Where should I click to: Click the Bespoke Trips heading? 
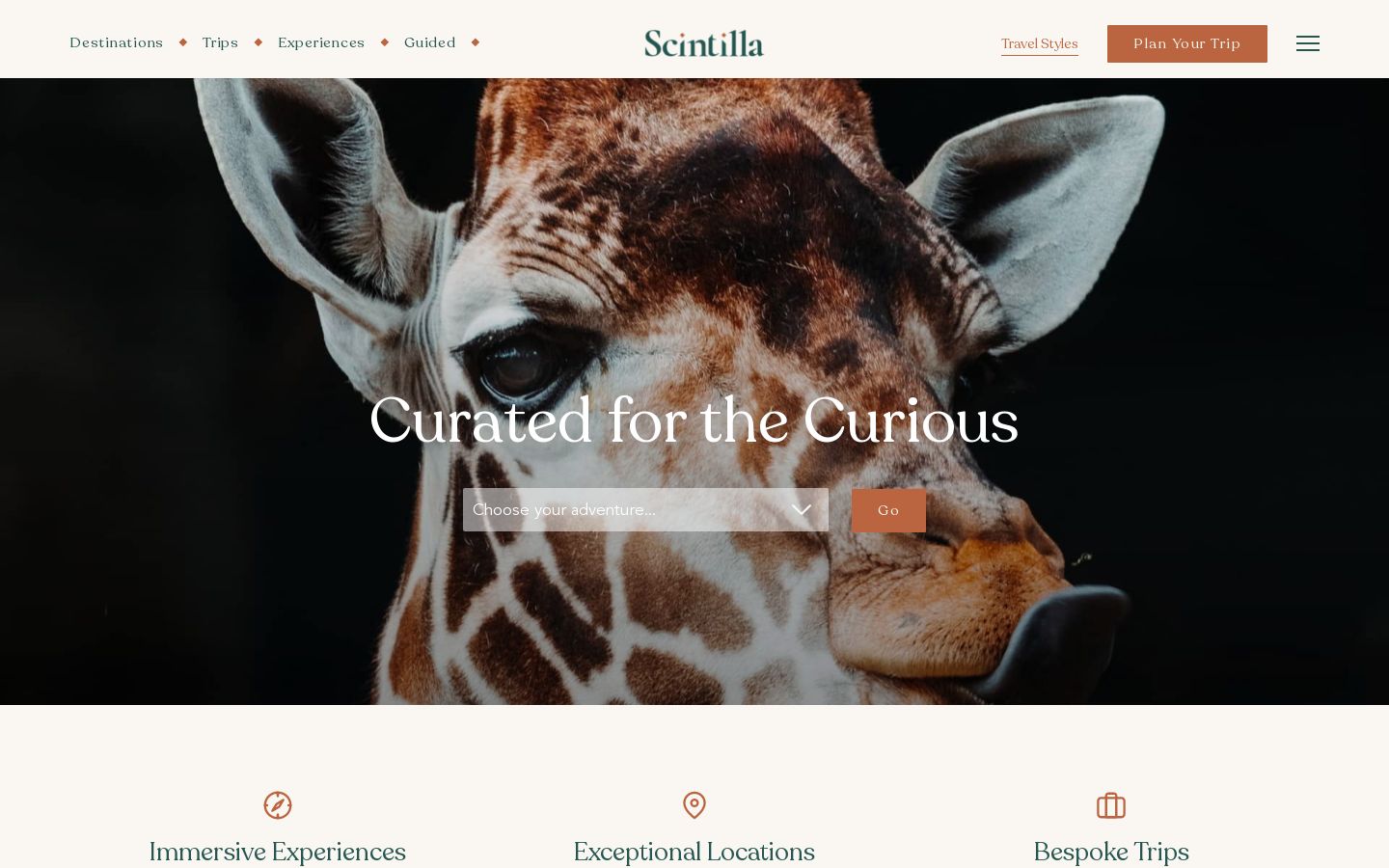pos(1111,853)
